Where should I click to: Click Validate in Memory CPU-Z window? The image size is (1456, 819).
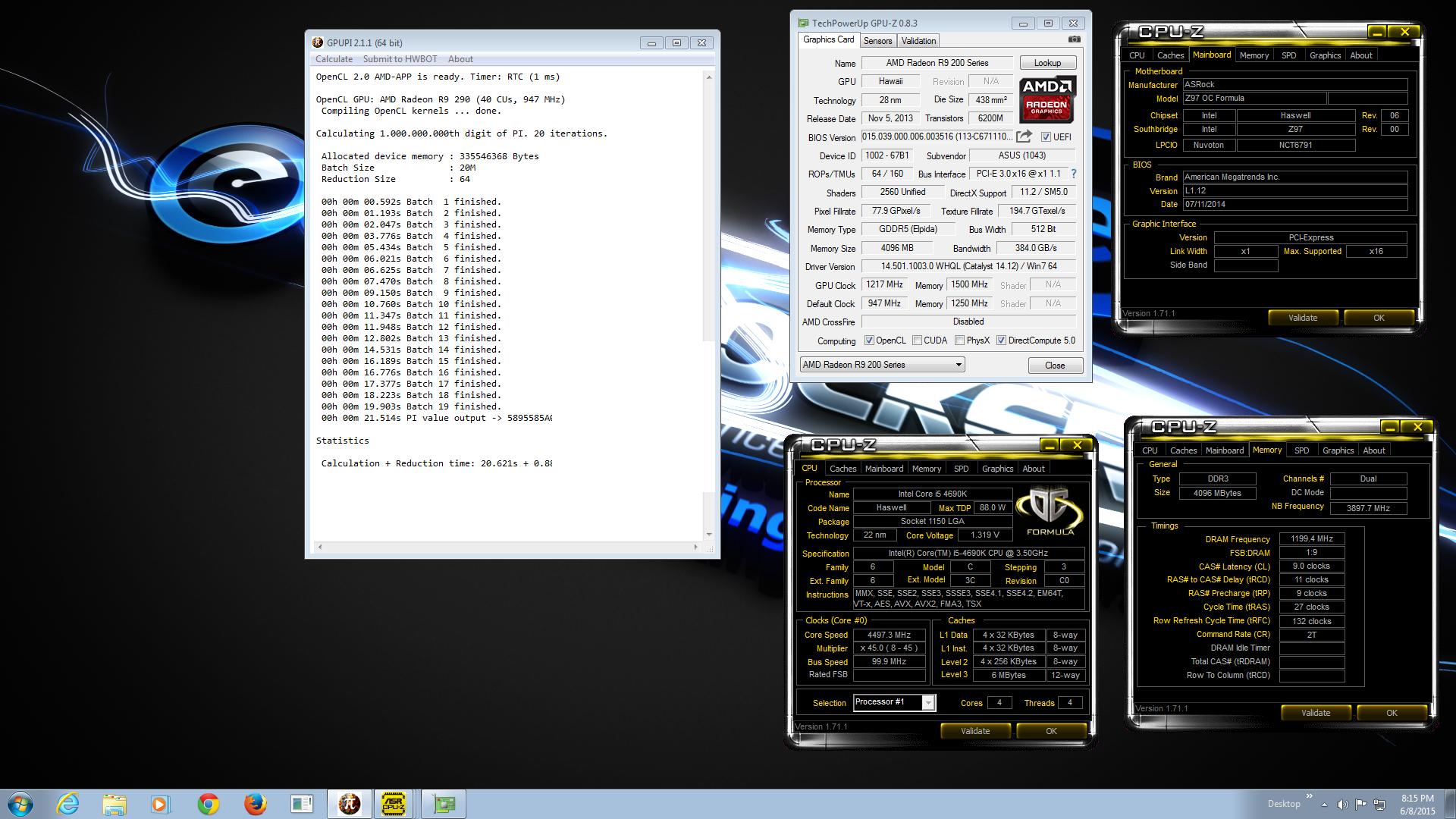coord(1316,713)
